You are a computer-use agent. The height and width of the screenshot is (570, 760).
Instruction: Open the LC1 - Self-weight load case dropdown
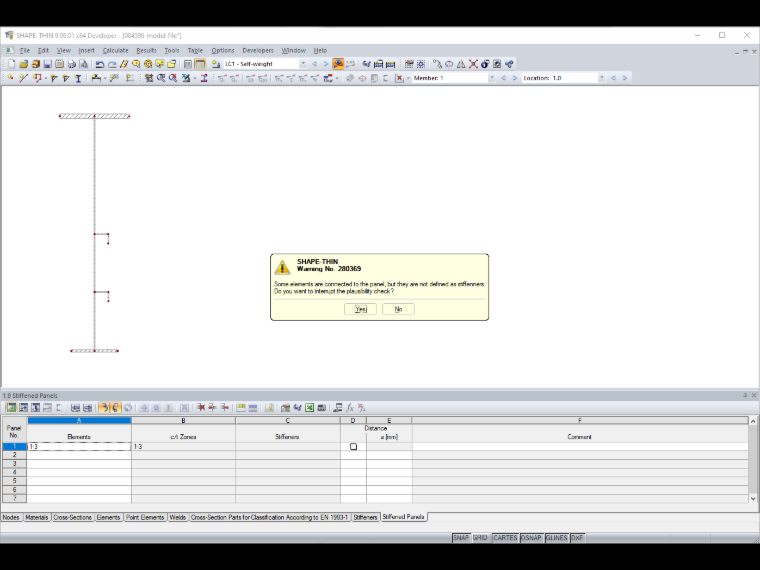tap(303, 64)
